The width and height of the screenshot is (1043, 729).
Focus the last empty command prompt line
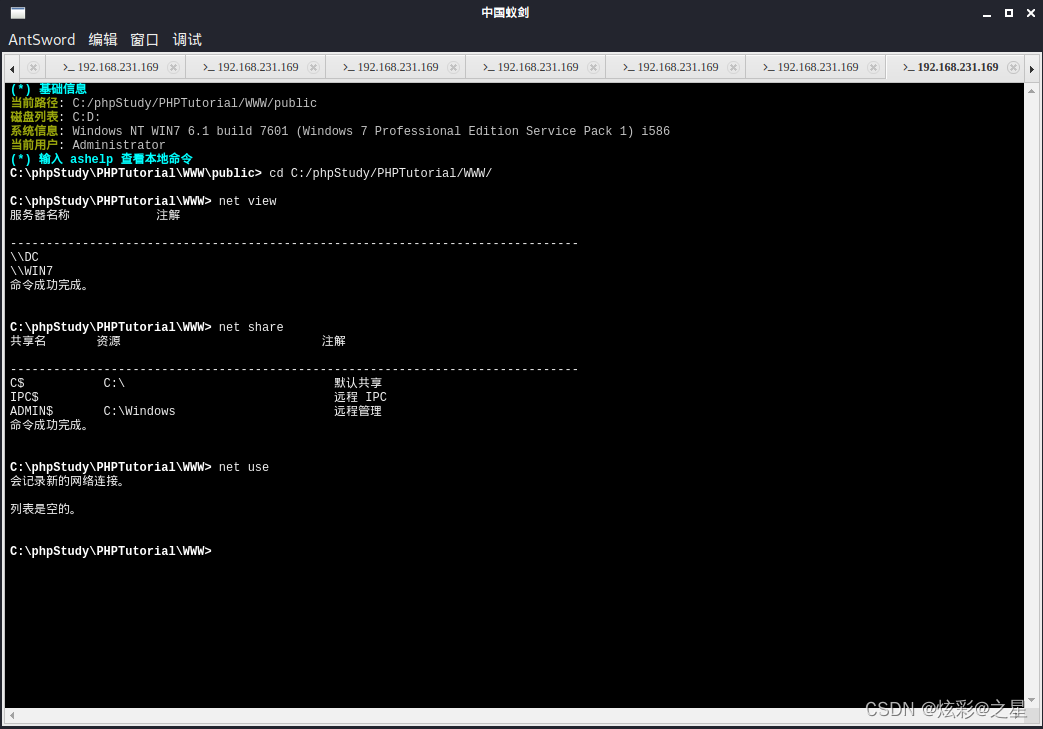(x=111, y=551)
